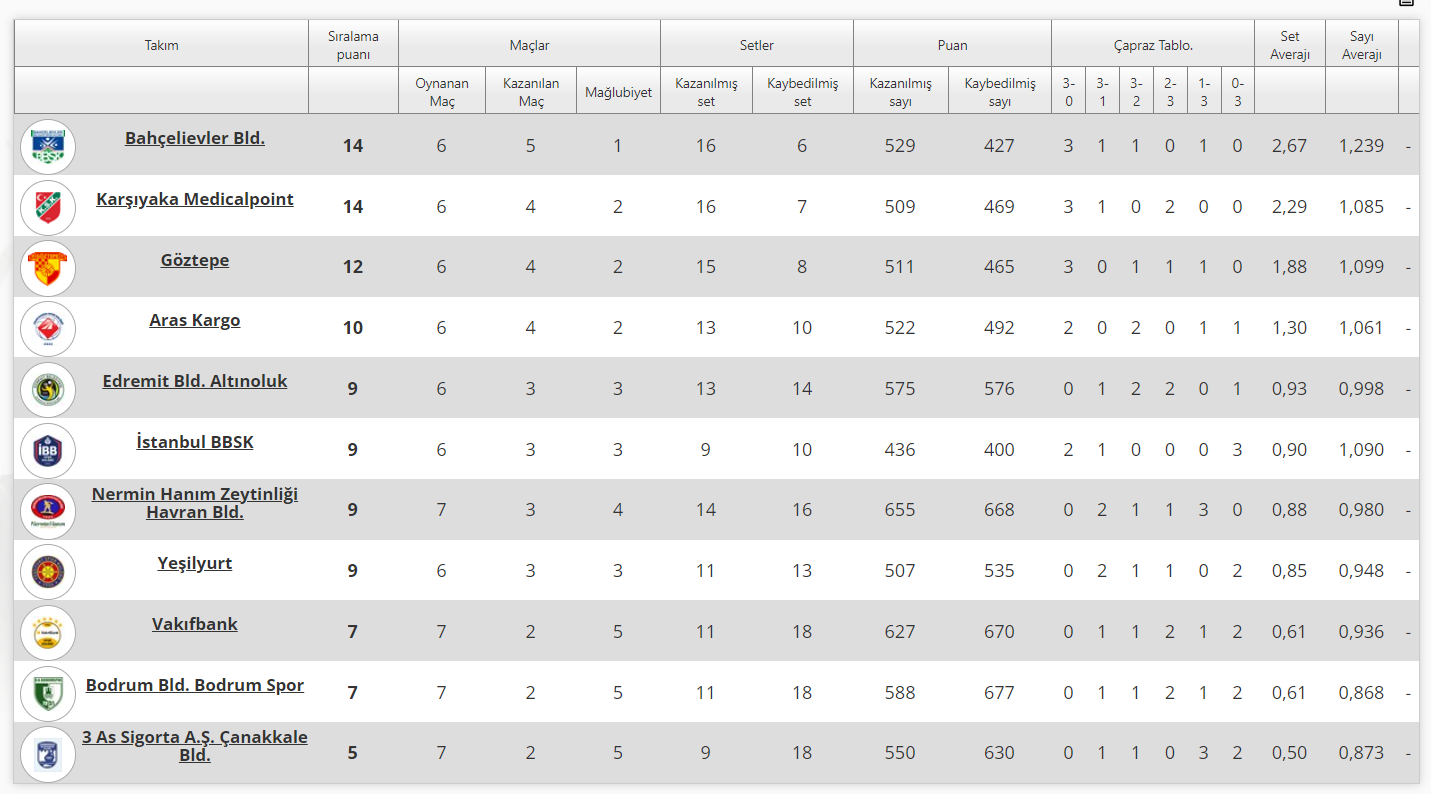The height and width of the screenshot is (794, 1431).
Task: Select Göztepe's ranking points value 12
Action: tap(353, 267)
